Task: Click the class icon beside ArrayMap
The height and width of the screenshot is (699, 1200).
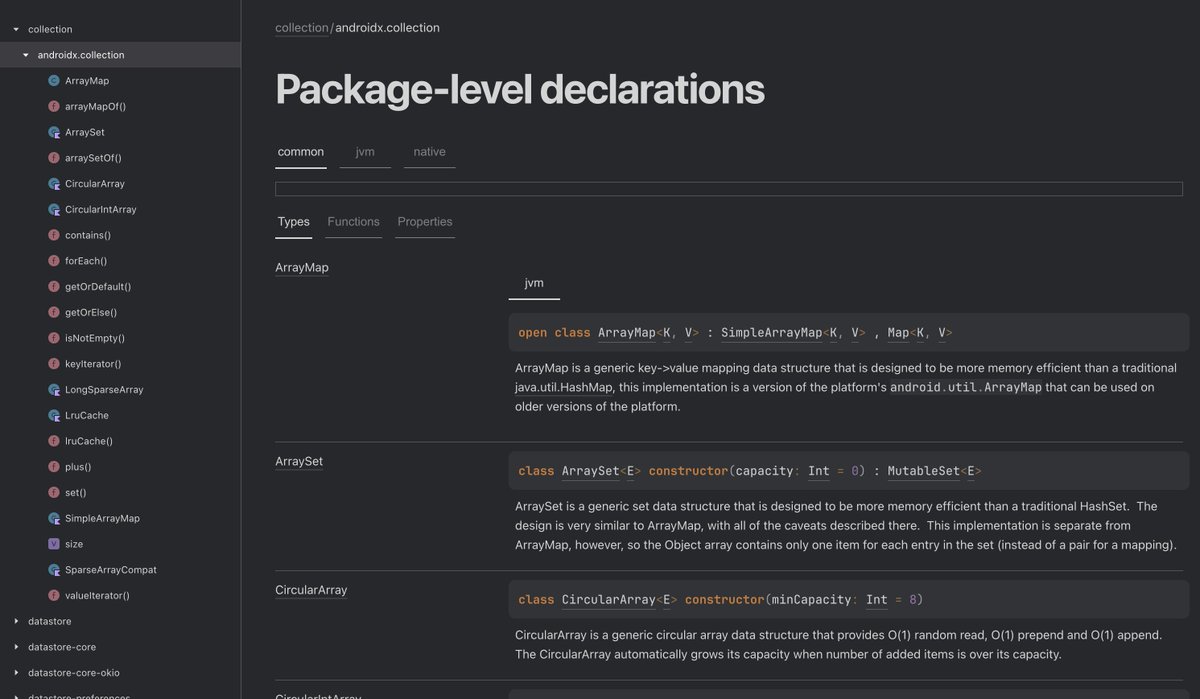Action: click(54, 80)
